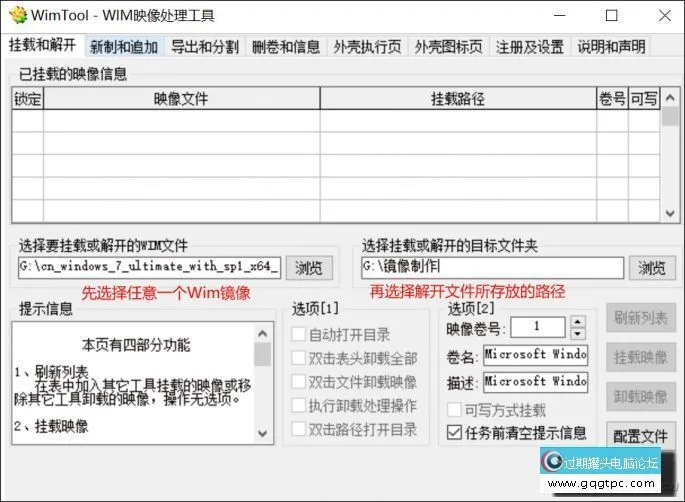Viewport: 685px width, 502px height.
Task: Click the 描述 text field
Action: tap(535, 382)
